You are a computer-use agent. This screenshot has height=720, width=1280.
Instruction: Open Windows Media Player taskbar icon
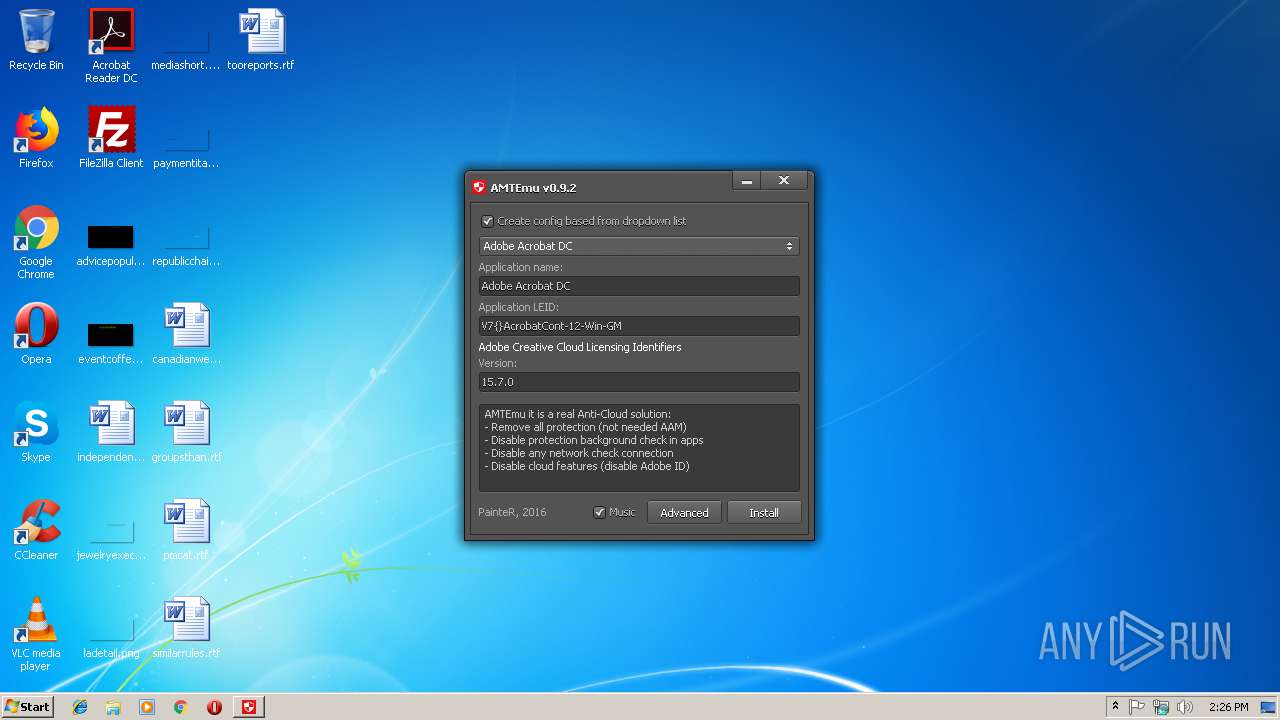pyautogui.click(x=147, y=707)
